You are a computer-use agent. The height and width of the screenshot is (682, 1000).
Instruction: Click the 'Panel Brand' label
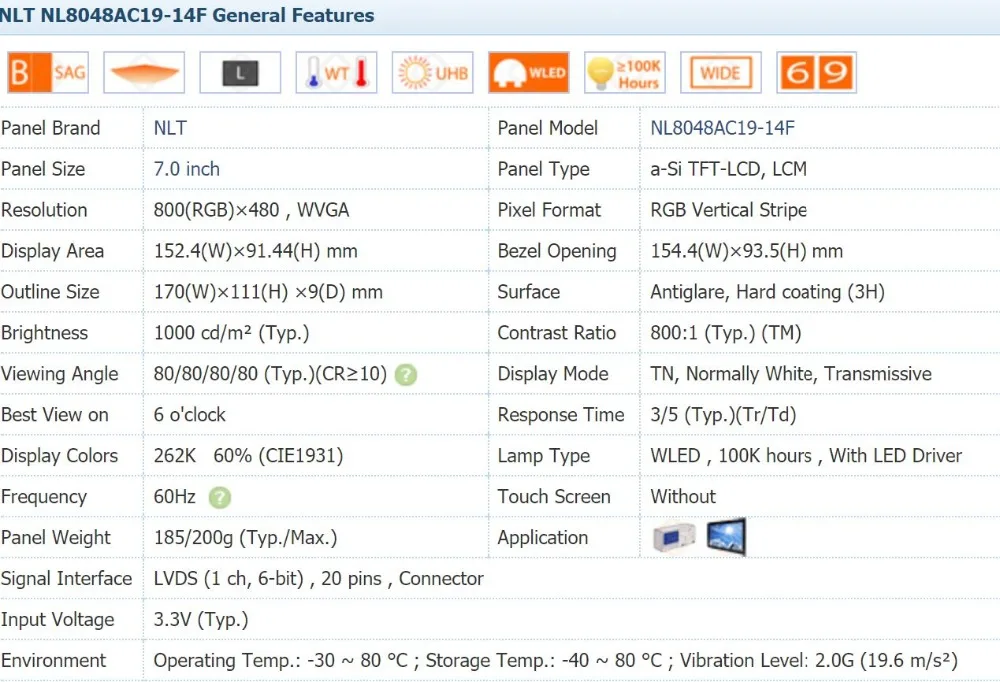50,128
